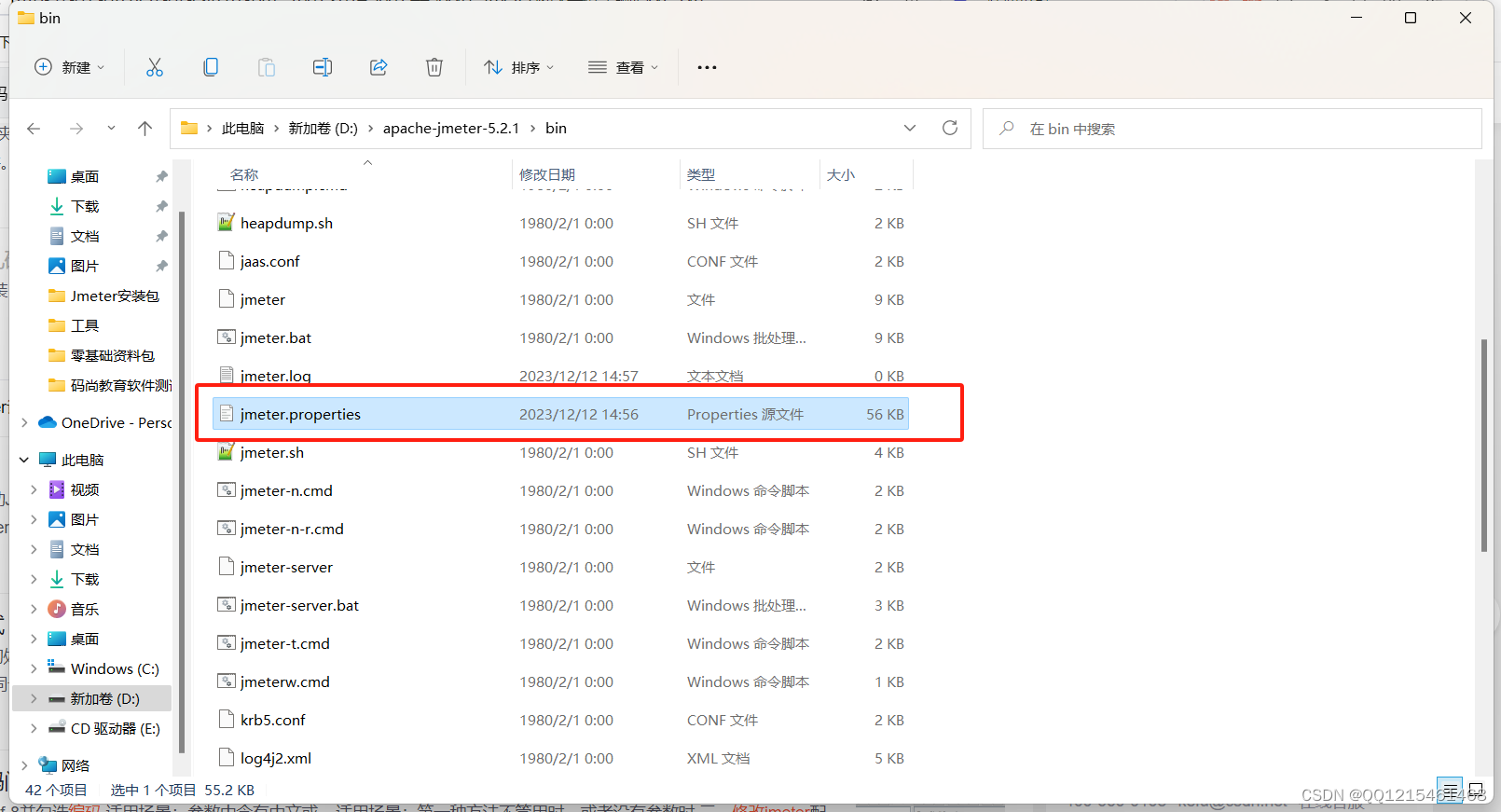Select the jmeter-t.cmd file
1501x812 pixels.
point(561,643)
